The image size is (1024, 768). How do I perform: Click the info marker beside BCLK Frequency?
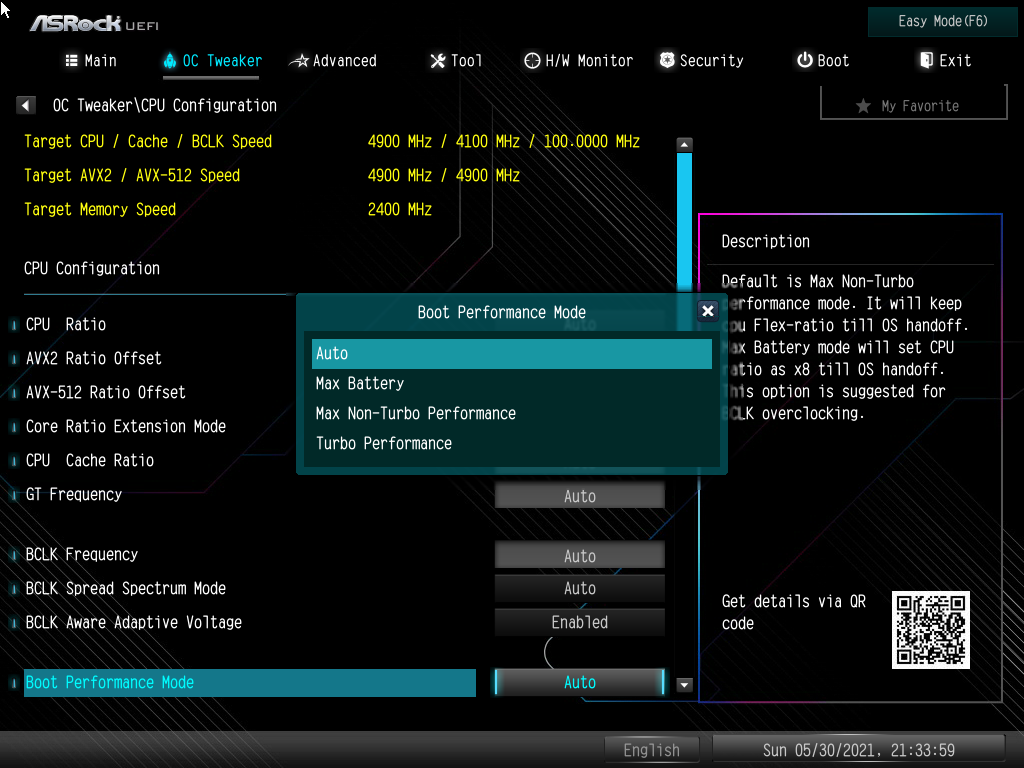[14, 555]
